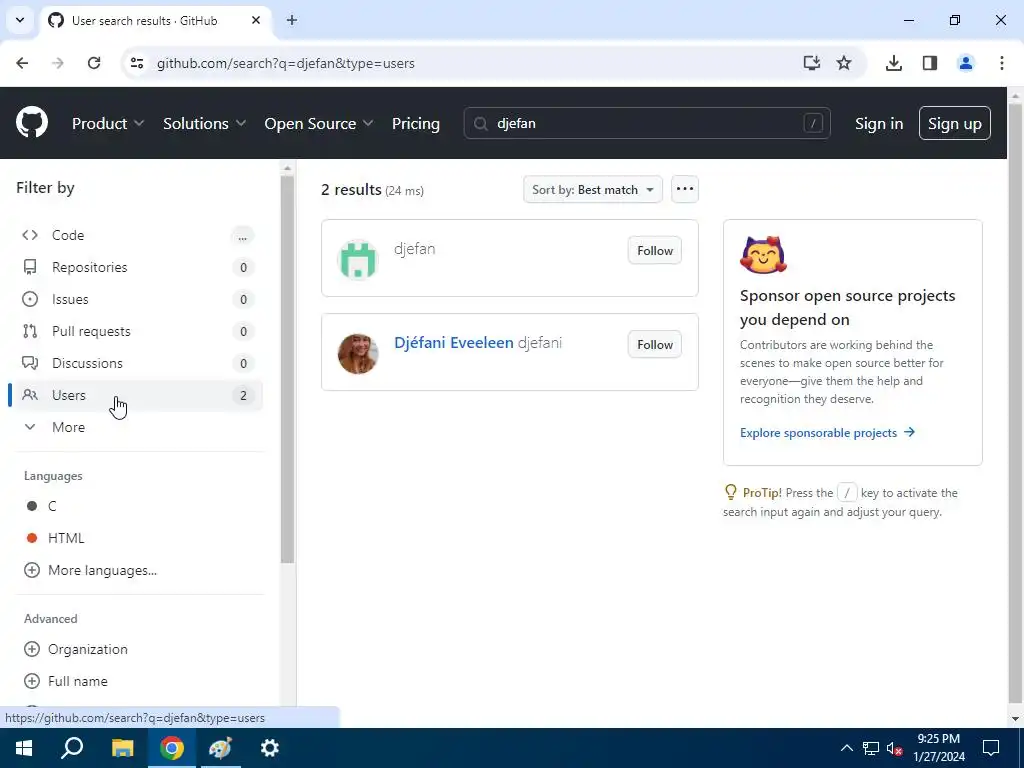Viewport: 1024px width, 768px height.
Task: Click the add Full name filter plus icon
Action: 31,681
